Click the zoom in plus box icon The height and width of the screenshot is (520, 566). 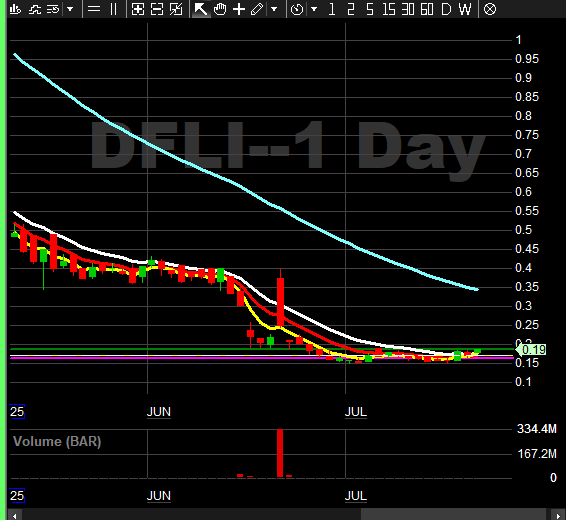138,9
